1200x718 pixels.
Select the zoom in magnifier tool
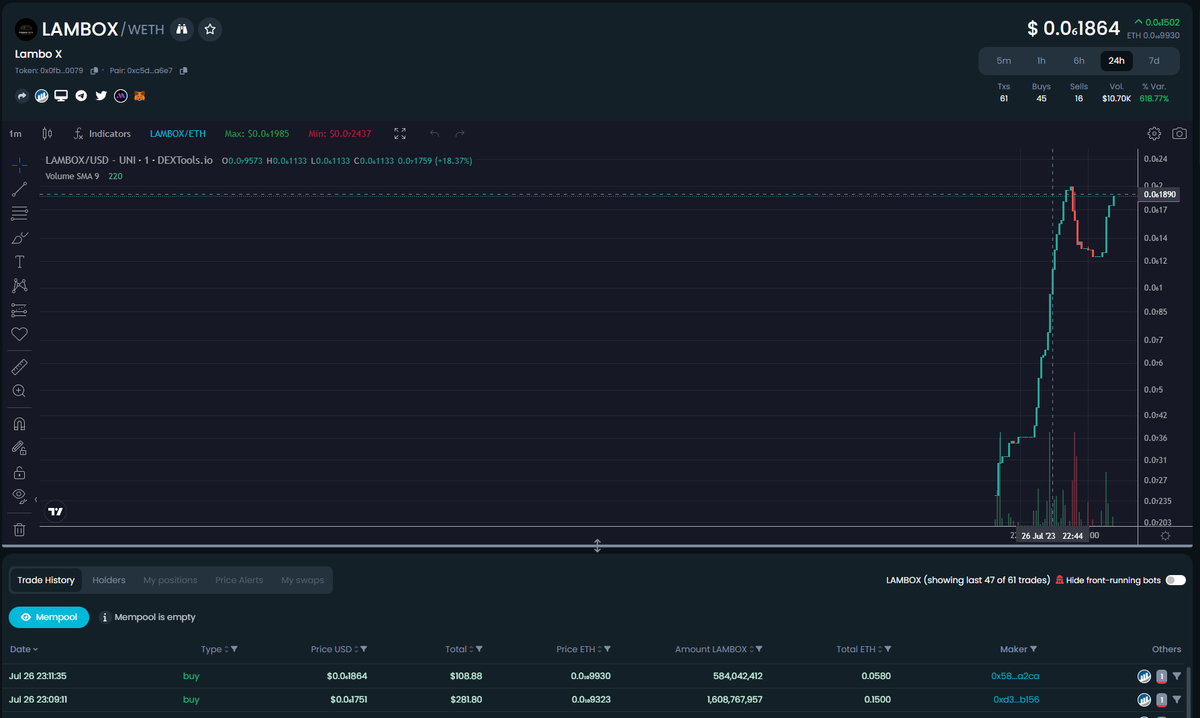point(19,391)
